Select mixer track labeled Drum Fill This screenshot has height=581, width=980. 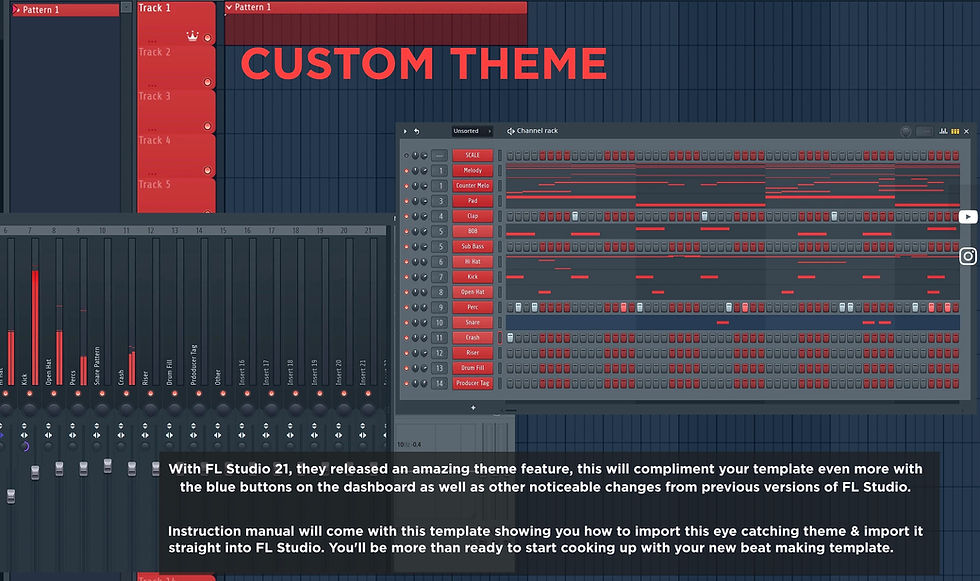click(169, 372)
